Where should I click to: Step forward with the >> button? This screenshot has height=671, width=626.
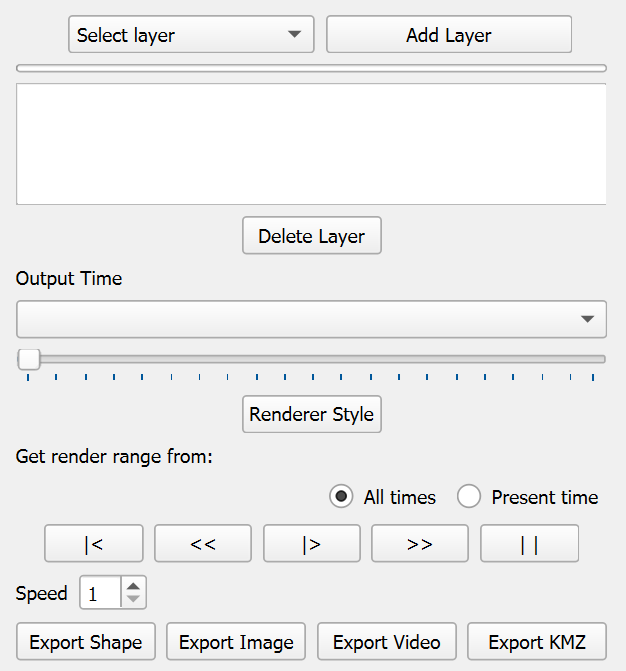click(x=420, y=544)
